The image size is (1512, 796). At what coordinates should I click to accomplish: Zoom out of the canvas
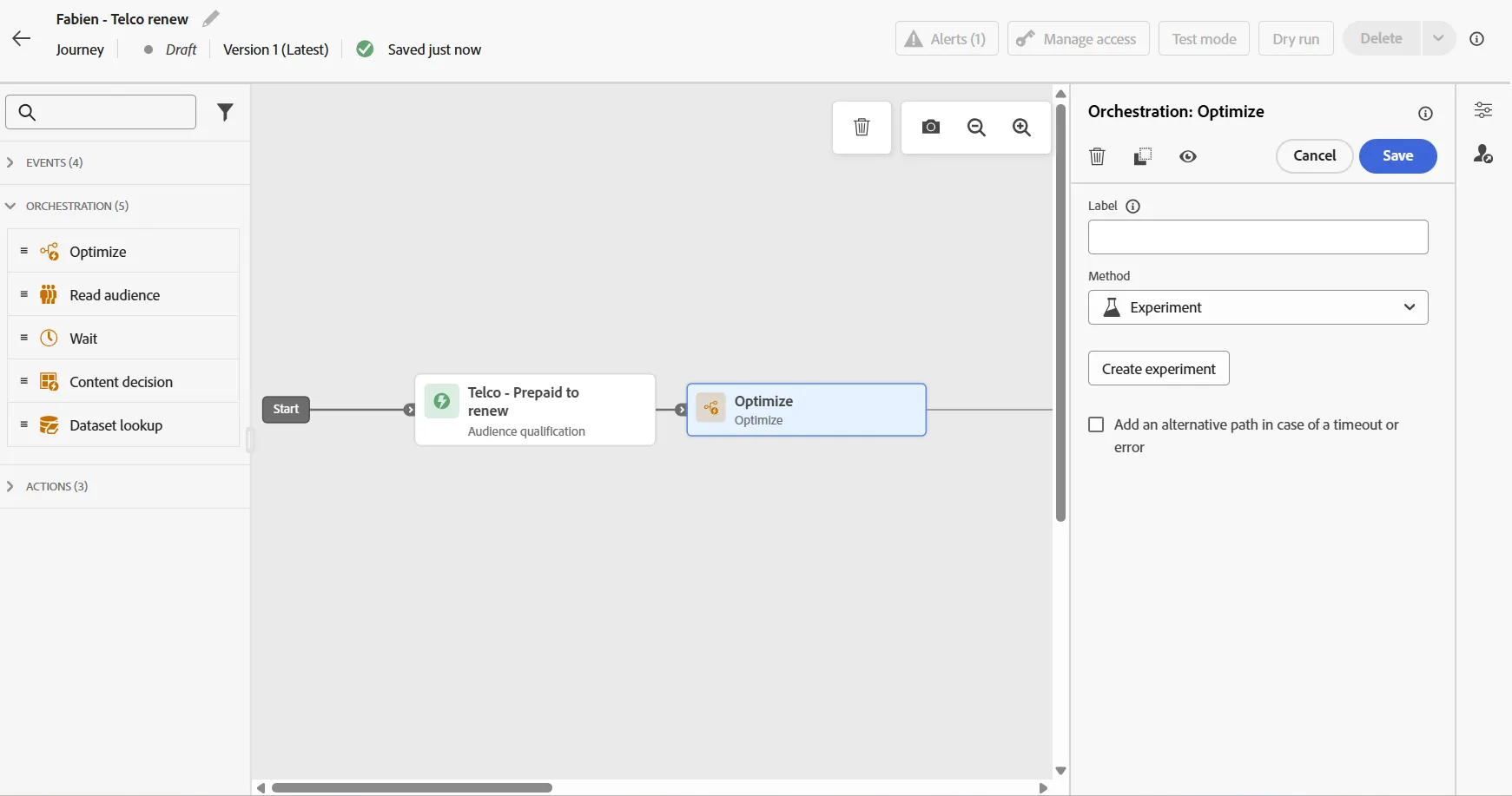976,127
